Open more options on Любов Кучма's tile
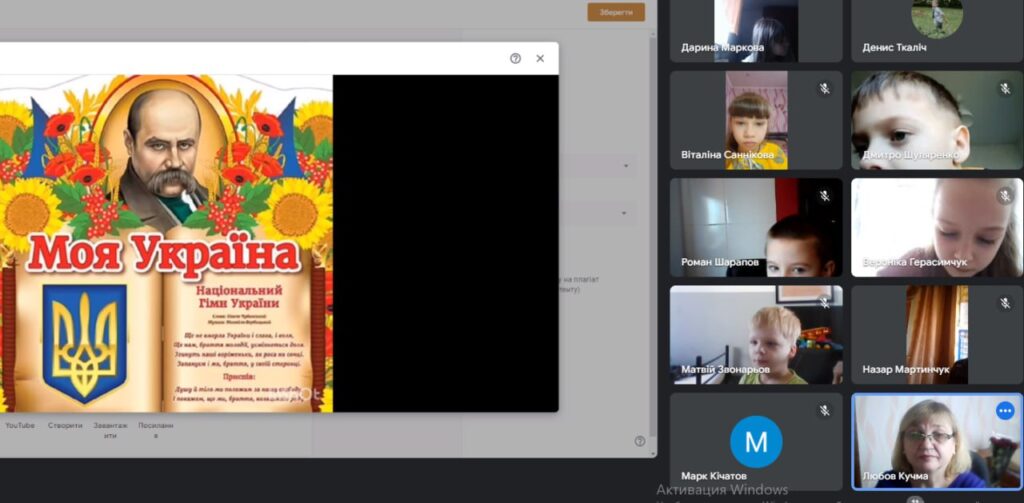 tap(1005, 410)
